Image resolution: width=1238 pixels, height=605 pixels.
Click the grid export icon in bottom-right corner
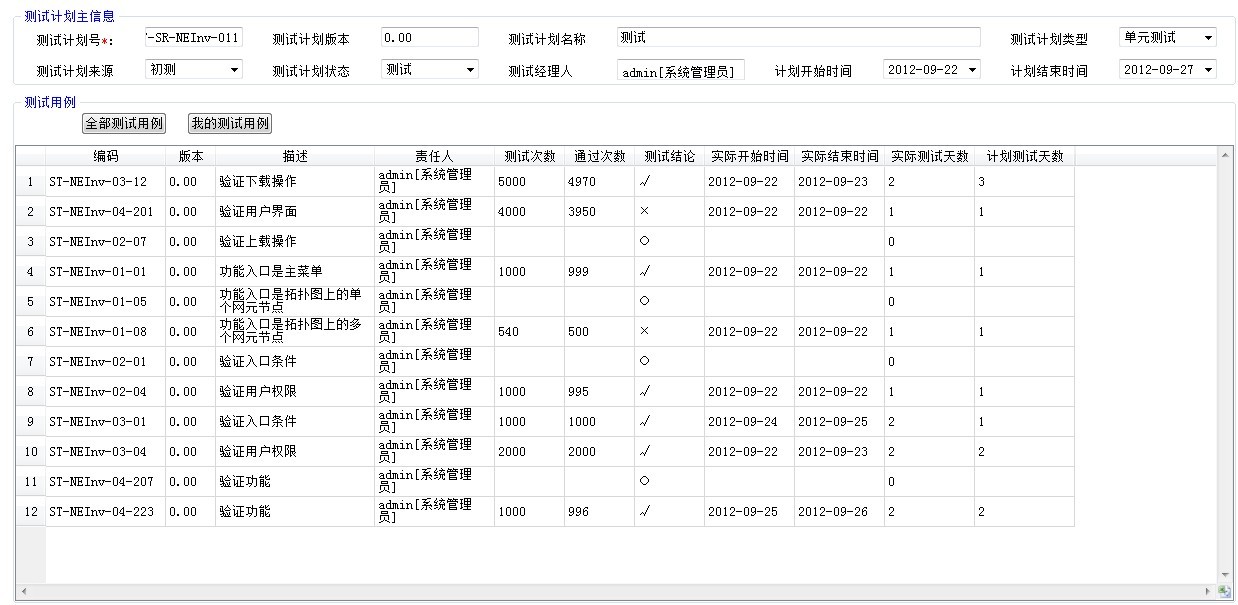tap(1225, 591)
